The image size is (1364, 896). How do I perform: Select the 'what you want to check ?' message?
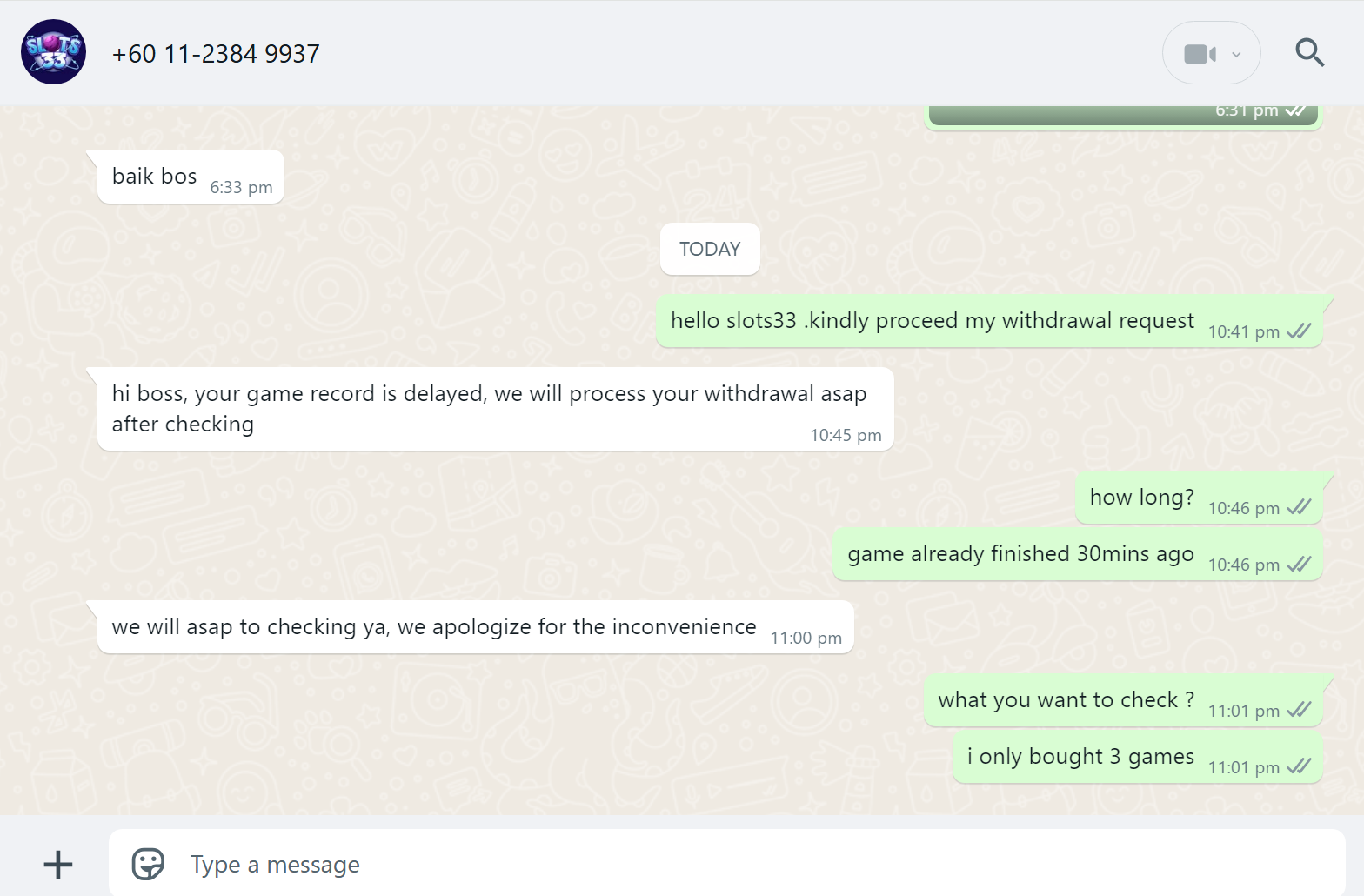1123,700
